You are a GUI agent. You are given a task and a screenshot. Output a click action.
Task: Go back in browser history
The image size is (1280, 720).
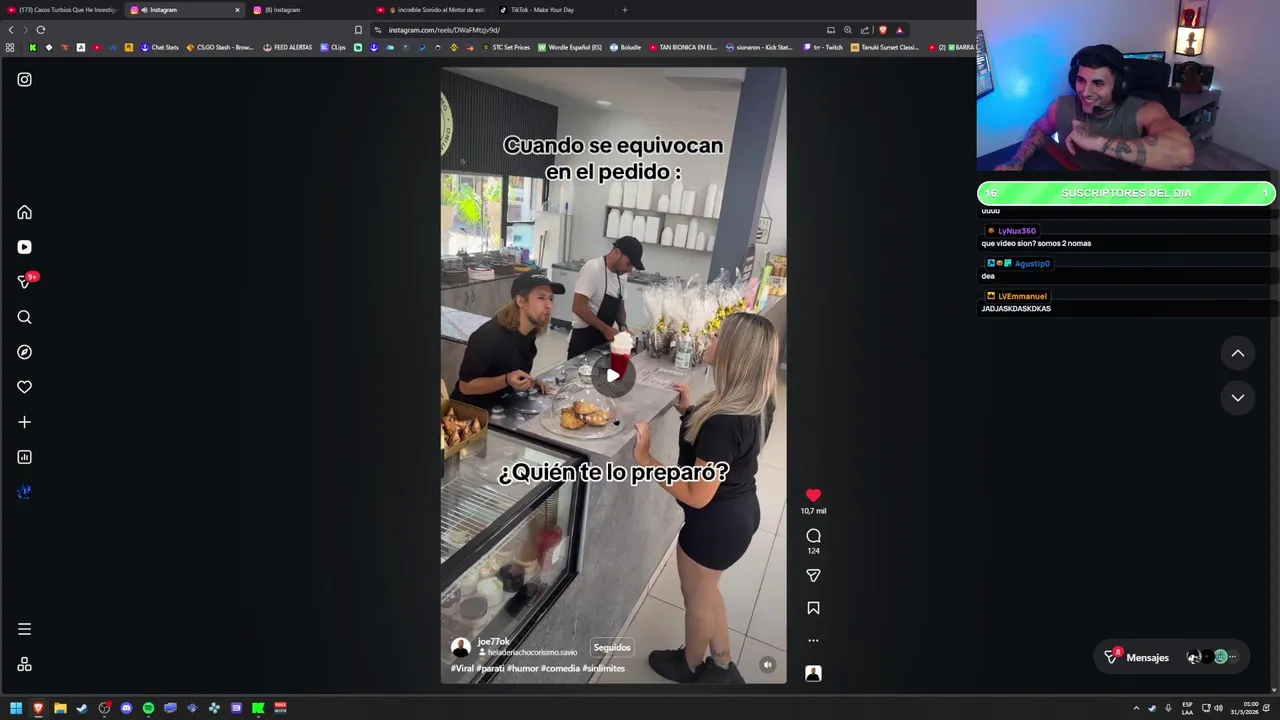tap(11, 30)
